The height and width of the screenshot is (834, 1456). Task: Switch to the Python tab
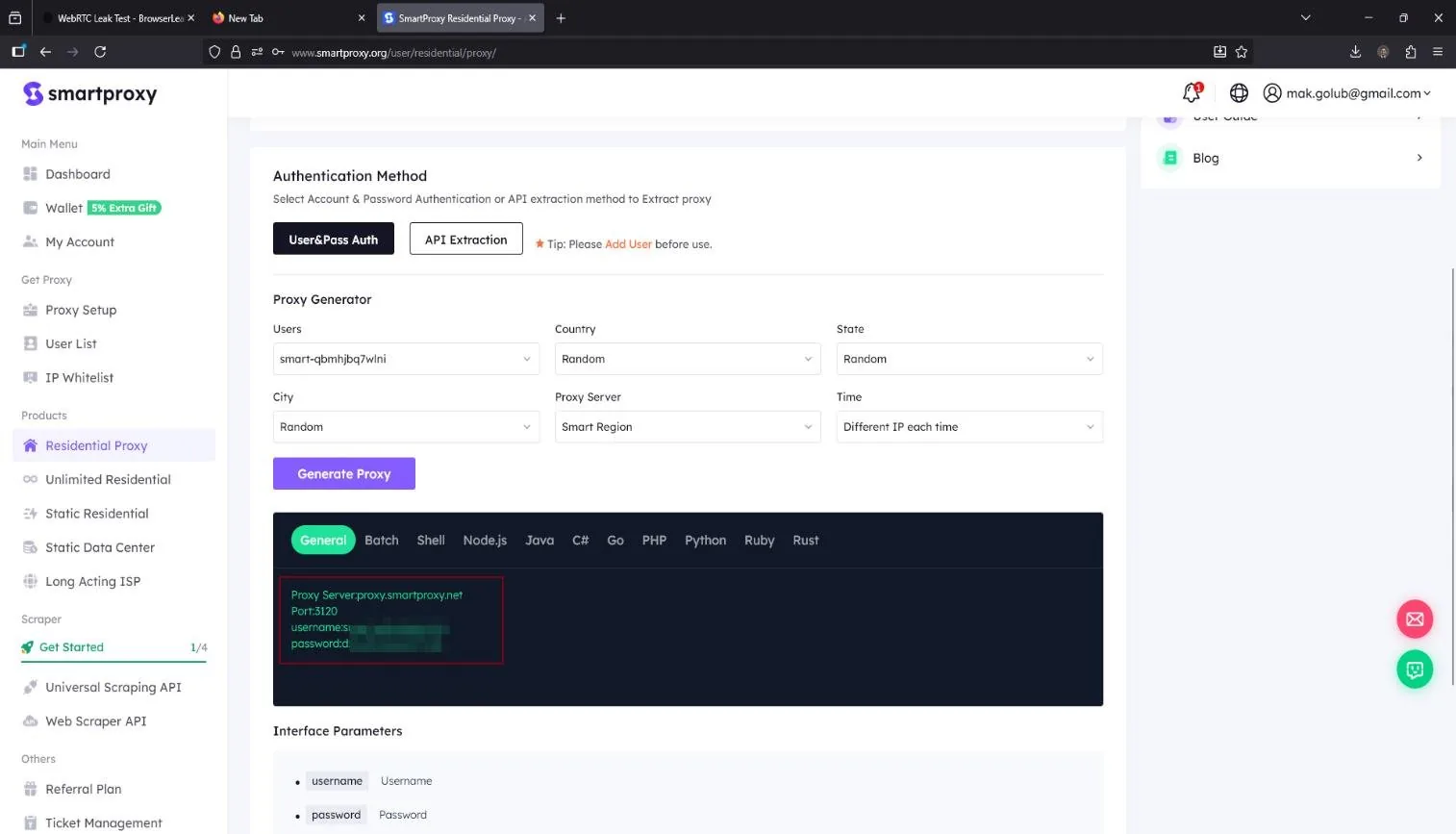(706, 541)
